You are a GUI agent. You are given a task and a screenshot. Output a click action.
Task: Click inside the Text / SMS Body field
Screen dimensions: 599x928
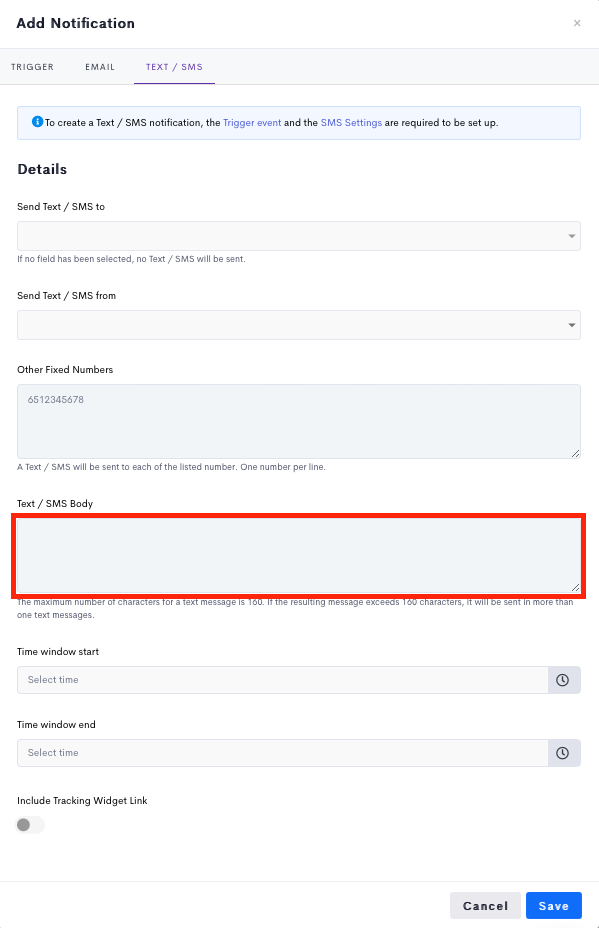[x=299, y=555]
